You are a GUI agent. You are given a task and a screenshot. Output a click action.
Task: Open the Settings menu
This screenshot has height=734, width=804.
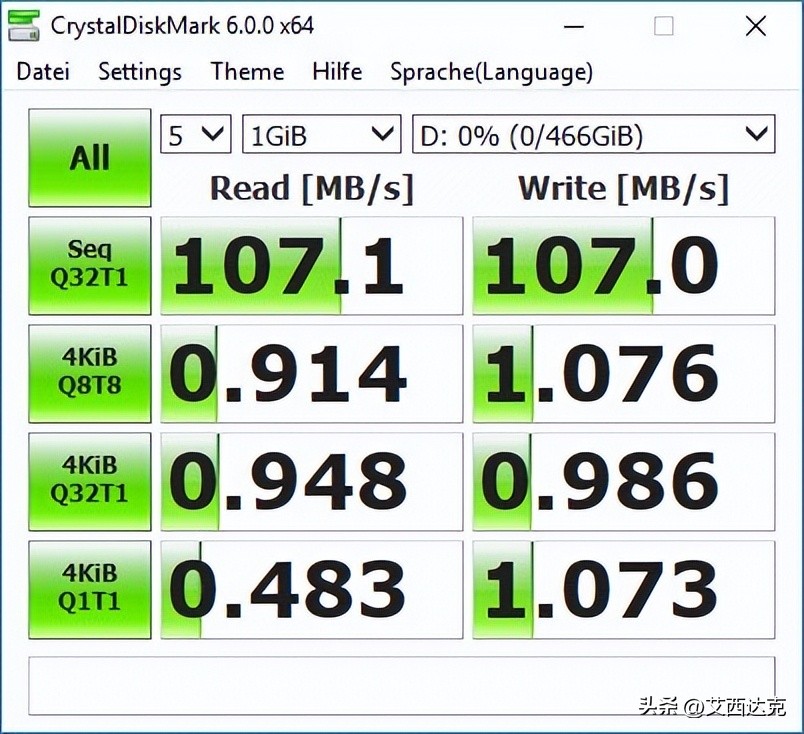(139, 72)
